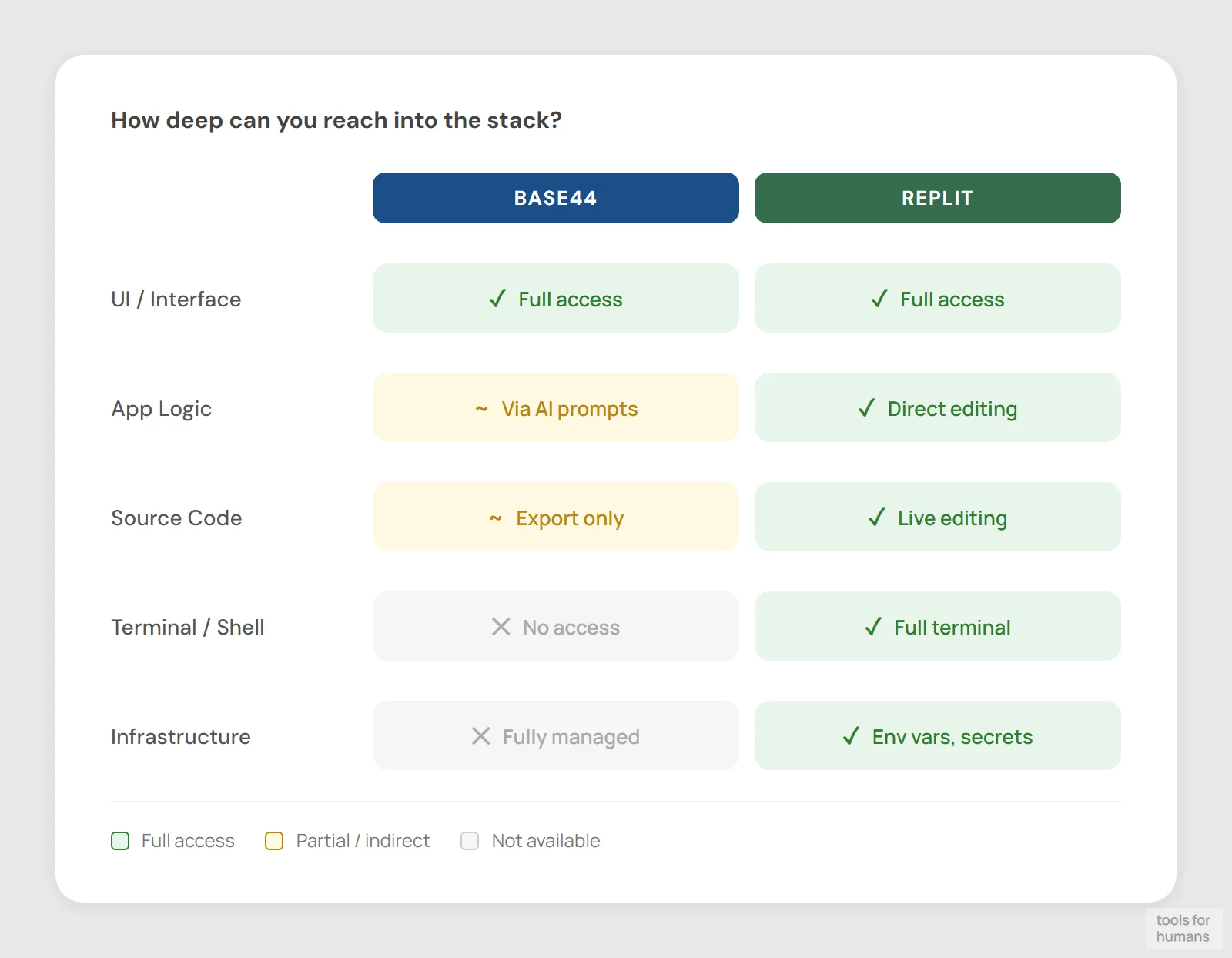Select the BASE44 column header tab
This screenshot has height=958, width=1232.
pos(555,198)
